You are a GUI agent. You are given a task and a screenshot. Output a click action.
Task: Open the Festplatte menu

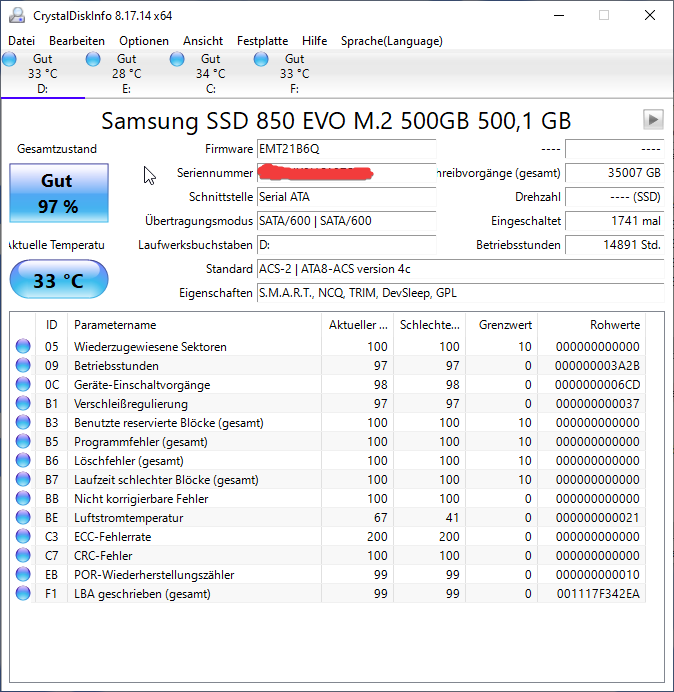262,41
